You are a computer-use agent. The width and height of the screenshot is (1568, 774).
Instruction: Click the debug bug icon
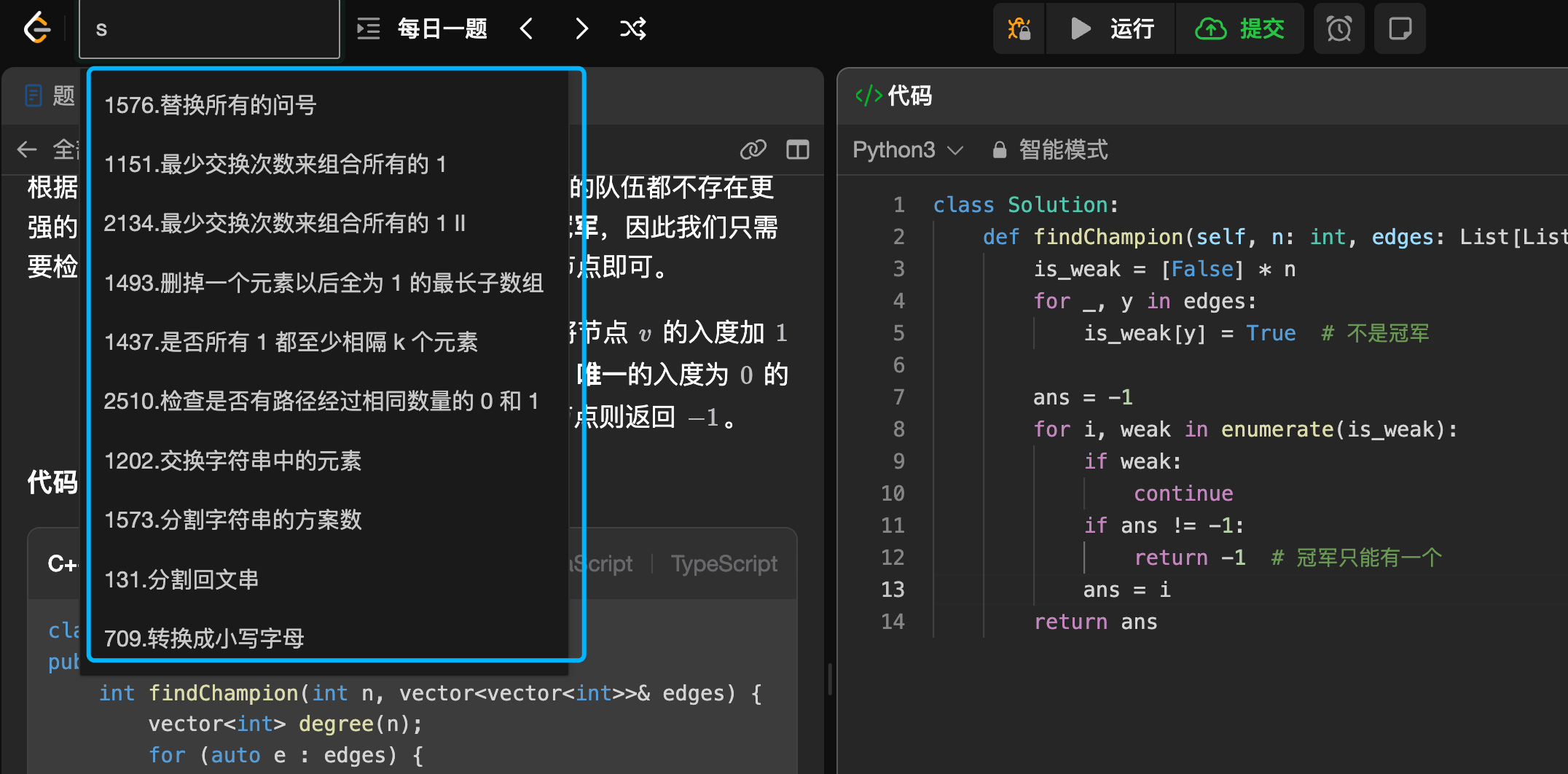[x=1019, y=29]
